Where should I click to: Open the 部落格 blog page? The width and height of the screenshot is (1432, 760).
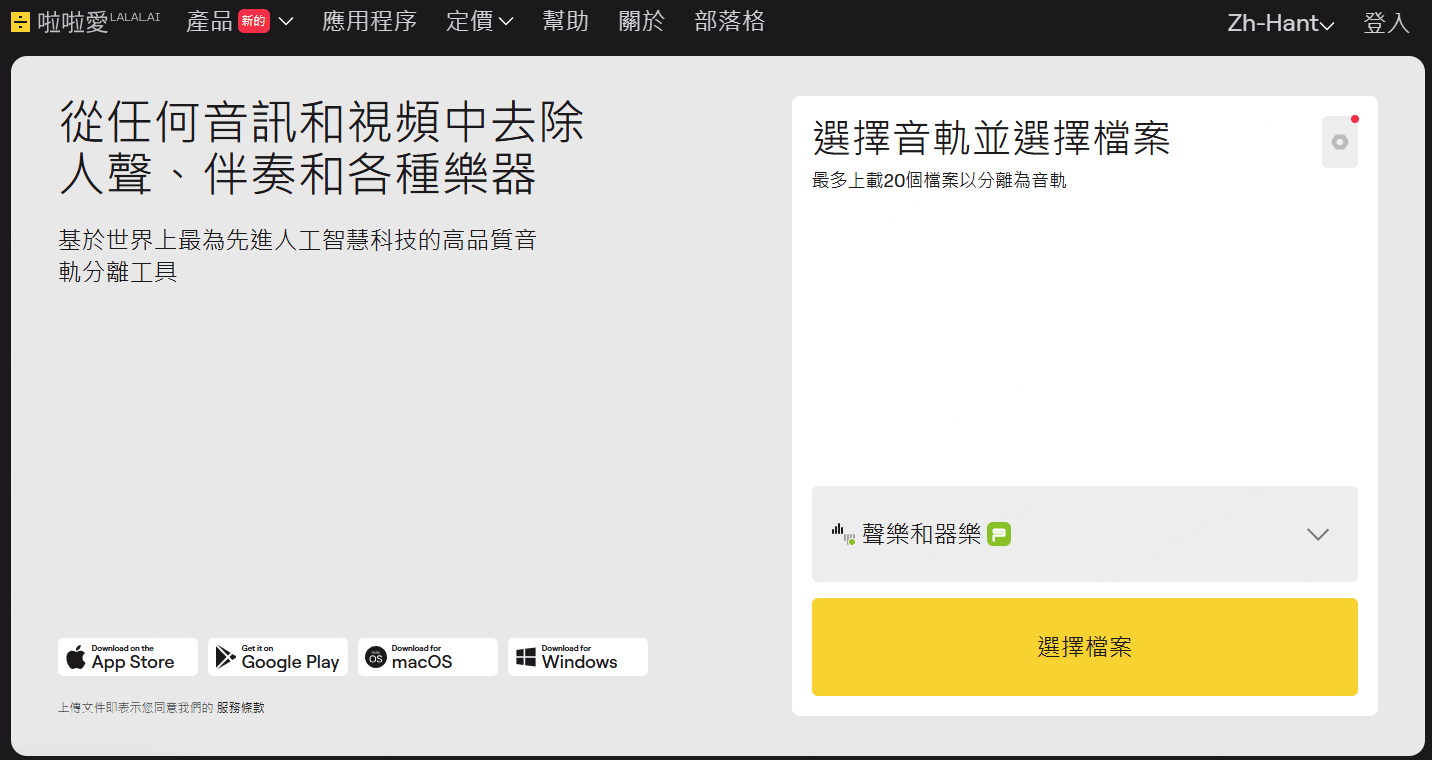(729, 22)
